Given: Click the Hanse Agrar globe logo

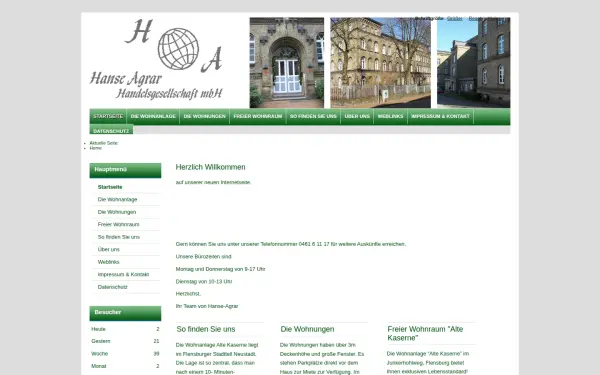Looking at the screenshot, I should pyautogui.click(x=178, y=49).
